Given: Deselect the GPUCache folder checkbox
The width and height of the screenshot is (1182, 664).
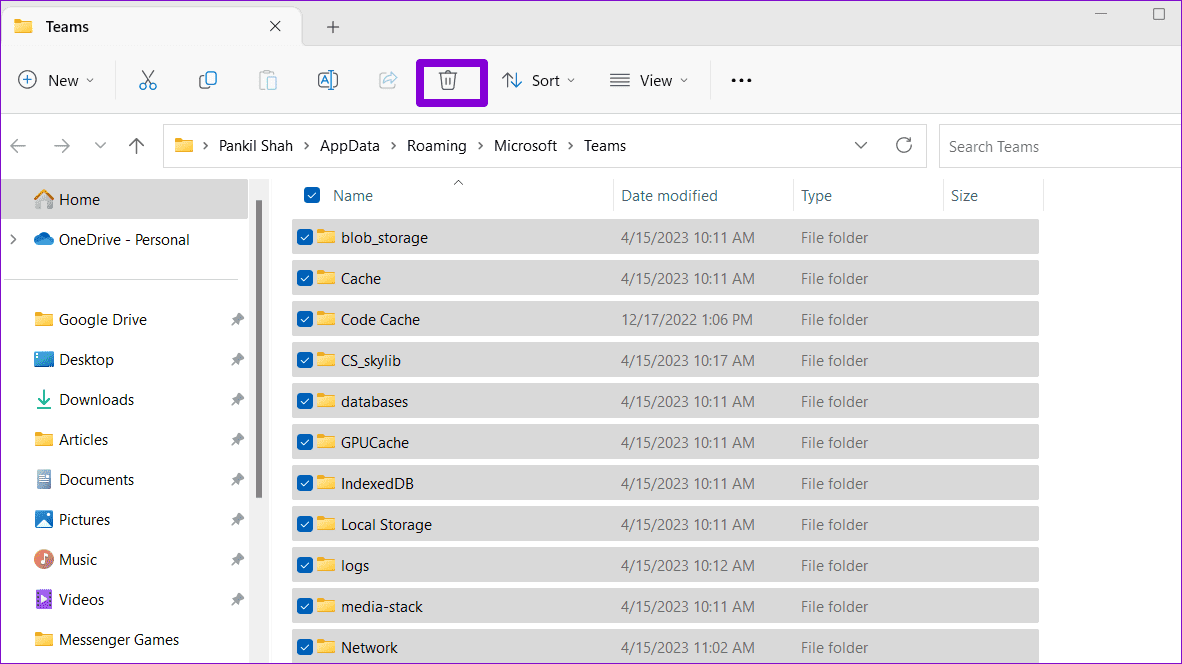Looking at the screenshot, I should click(x=305, y=442).
